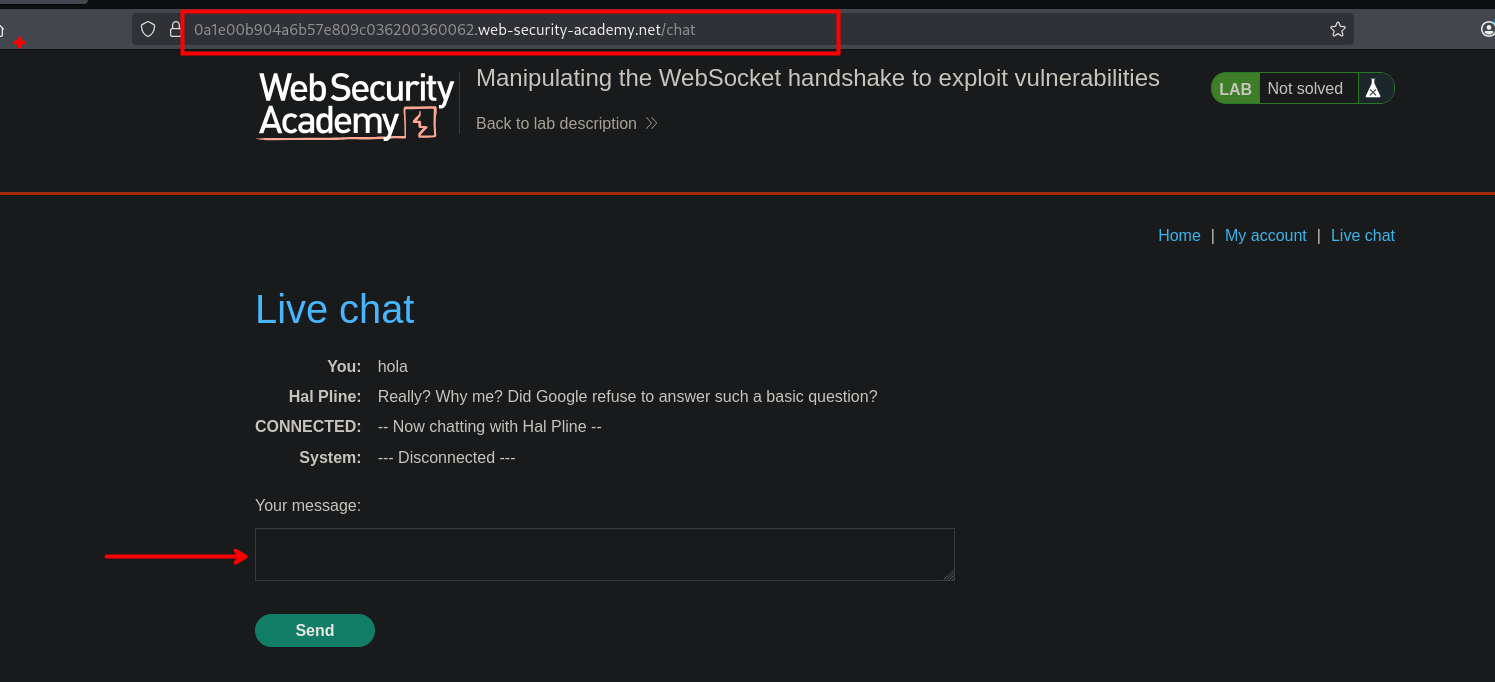Open site info via padlock icon
This screenshot has height=682, width=1495.
pos(175,29)
